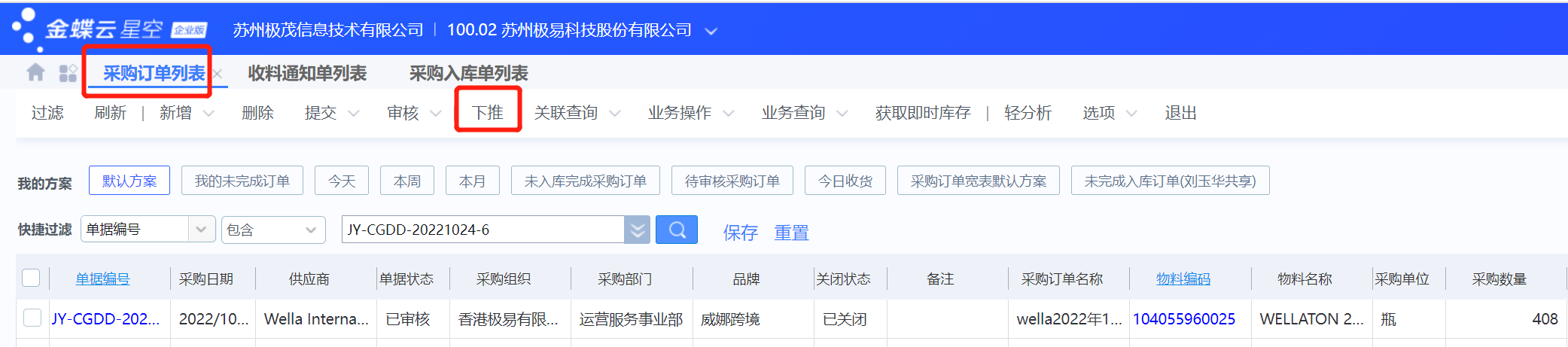Tick the select-all header checkbox
Viewport: 1568px width, 347px height.
click(31, 278)
